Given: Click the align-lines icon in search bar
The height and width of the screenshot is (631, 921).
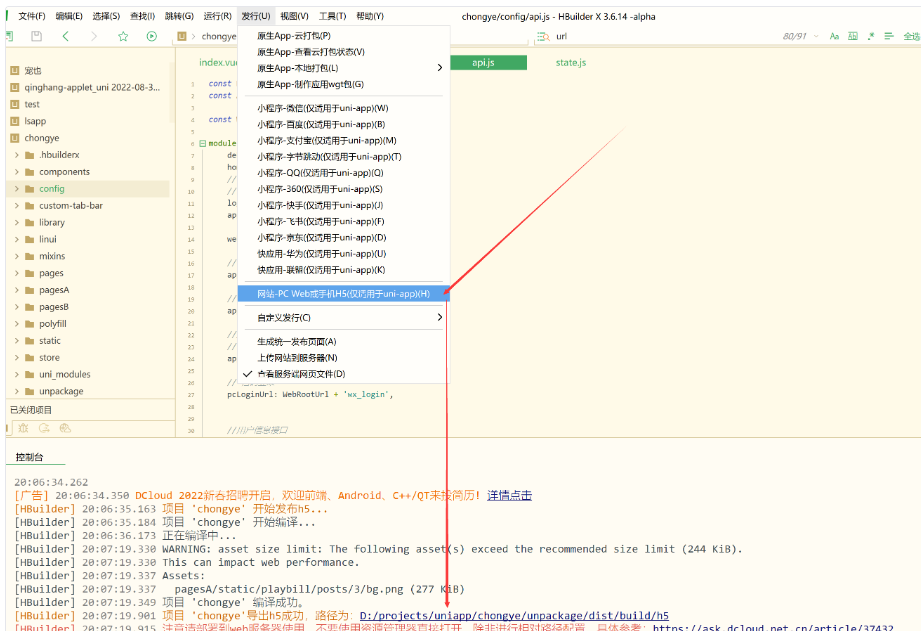Looking at the screenshot, I should pyautogui.click(x=889, y=36).
